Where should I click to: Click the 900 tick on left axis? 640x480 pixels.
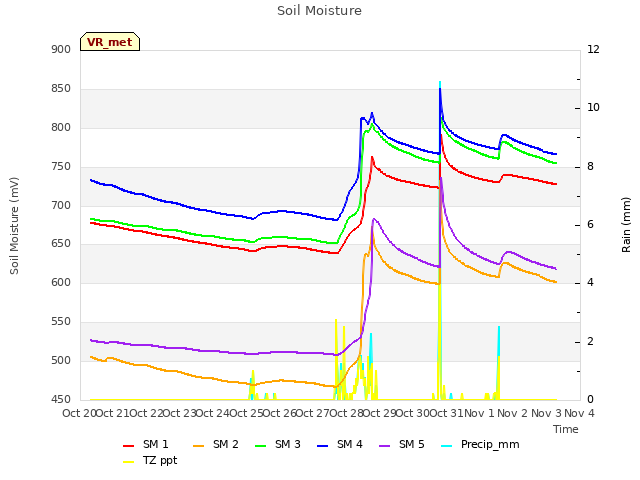61,50
